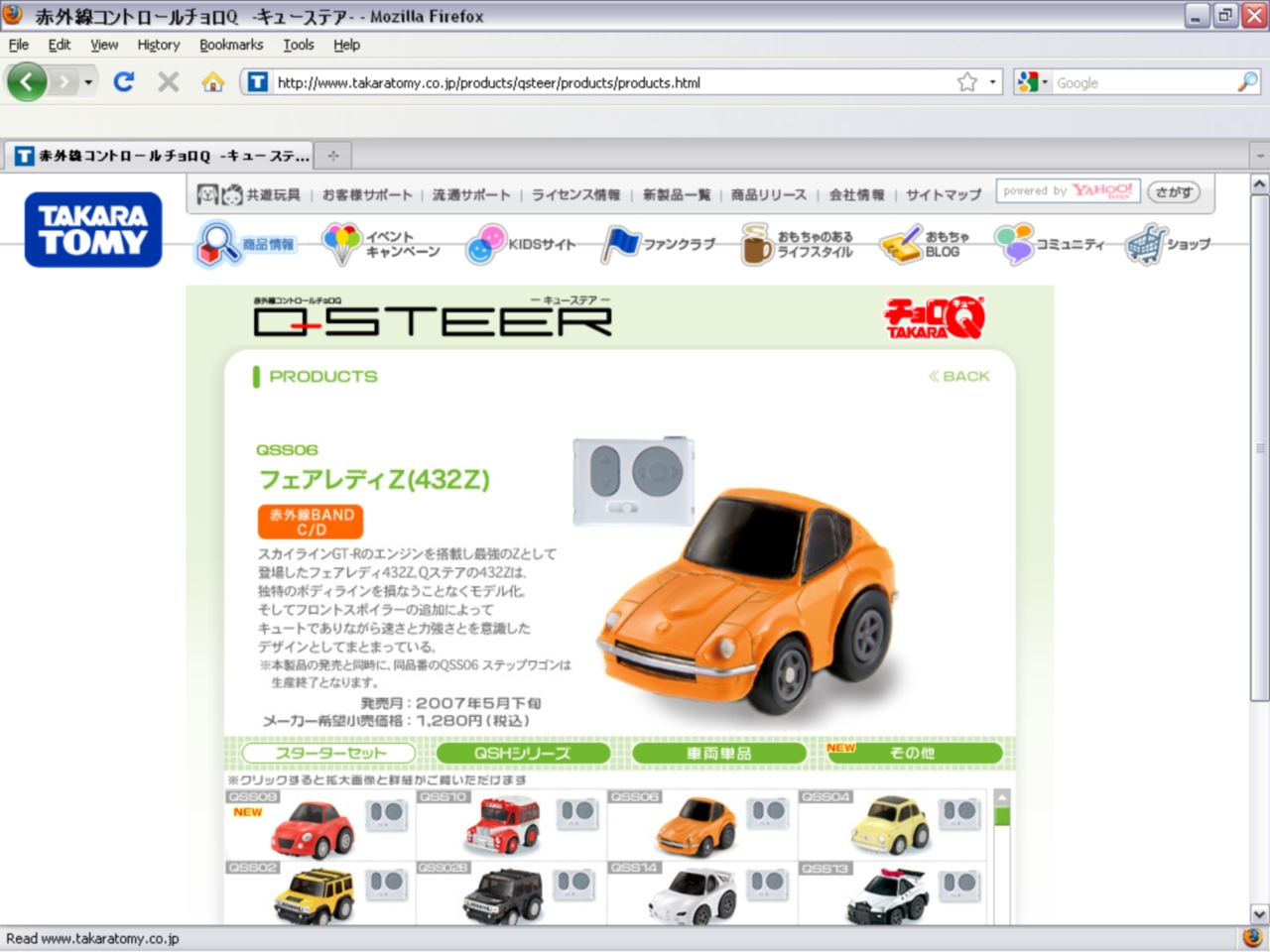1270x952 pixels.
Task: Open the address bar history dropdown
Action: point(992,82)
